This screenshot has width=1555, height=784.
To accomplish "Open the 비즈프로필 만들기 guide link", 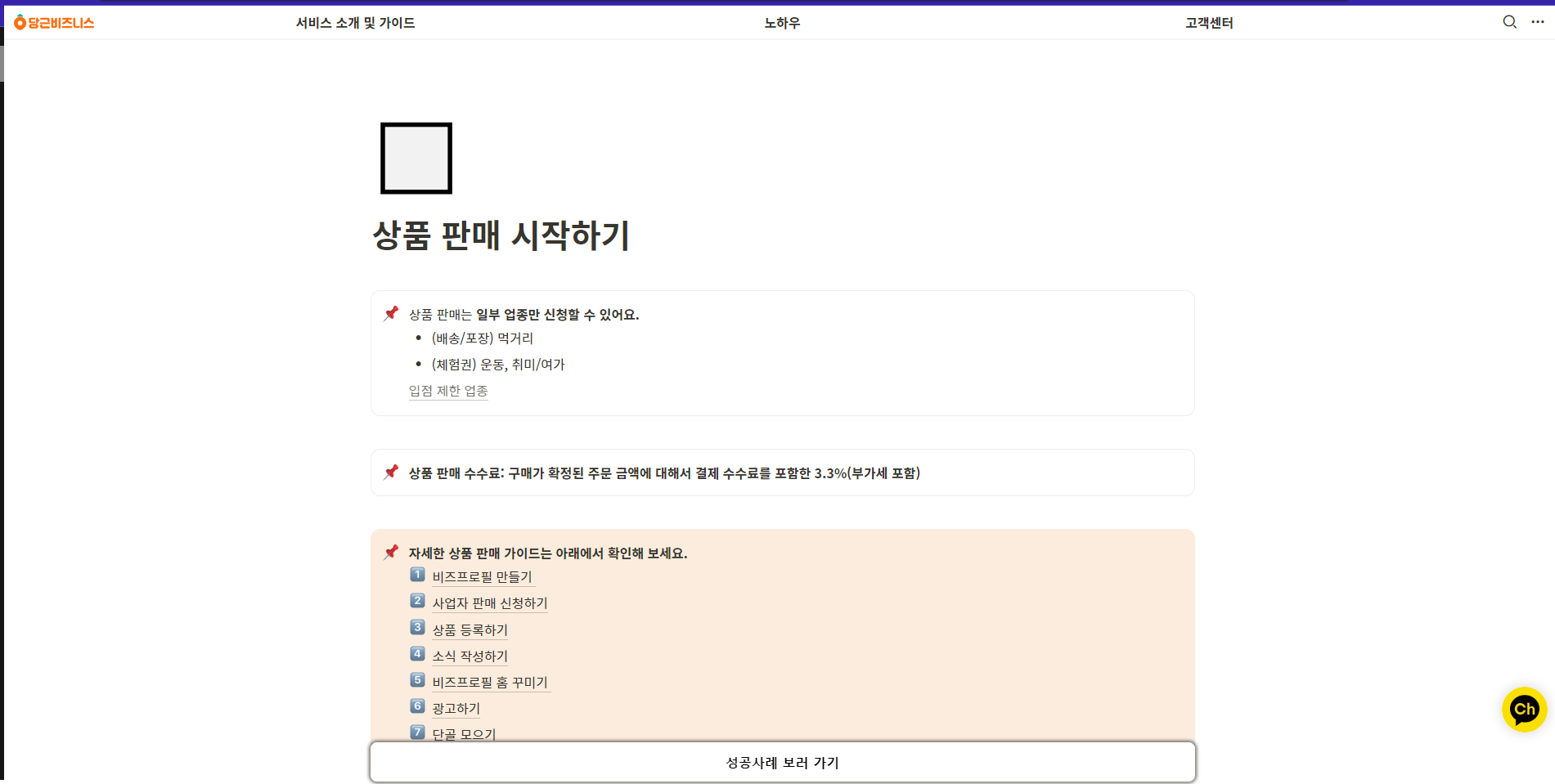I will tap(482, 577).
